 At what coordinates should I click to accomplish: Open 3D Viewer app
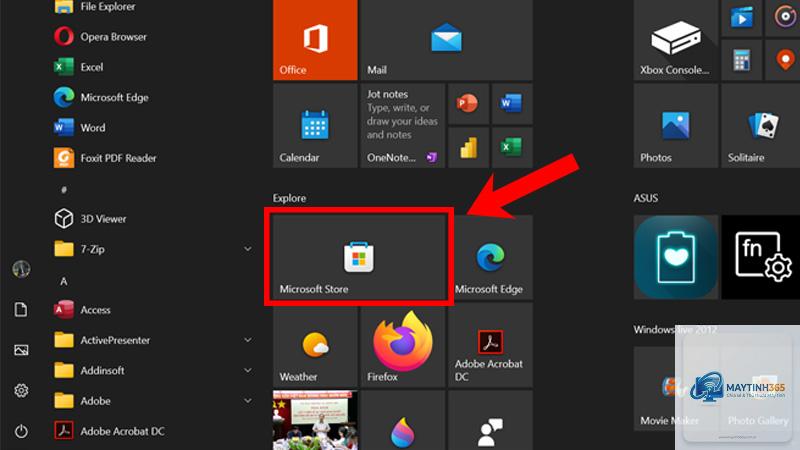[153, 218]
